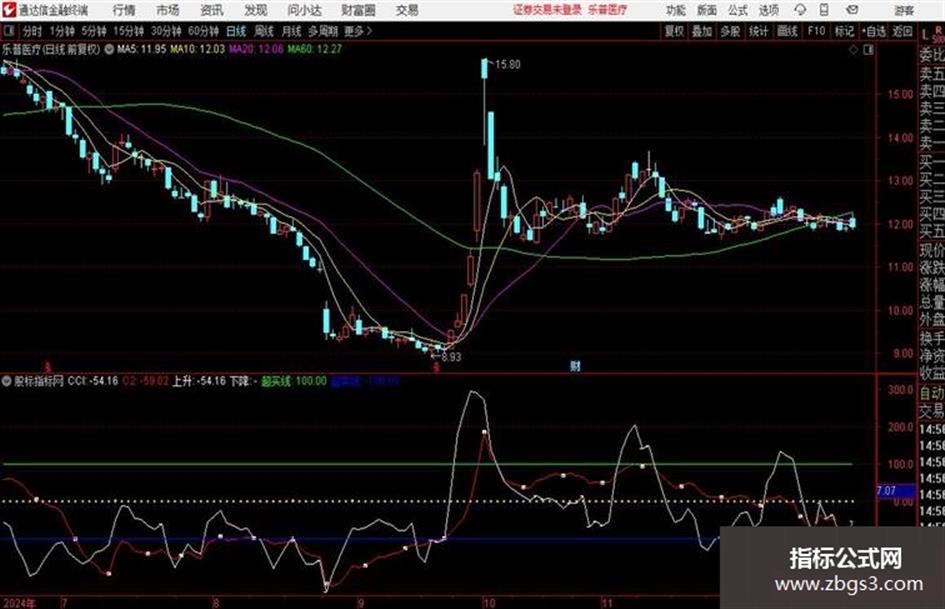Open the F10 company info button
Viewport: 945px width, 609px height.
pyautogui.click(x=816, y=31)
